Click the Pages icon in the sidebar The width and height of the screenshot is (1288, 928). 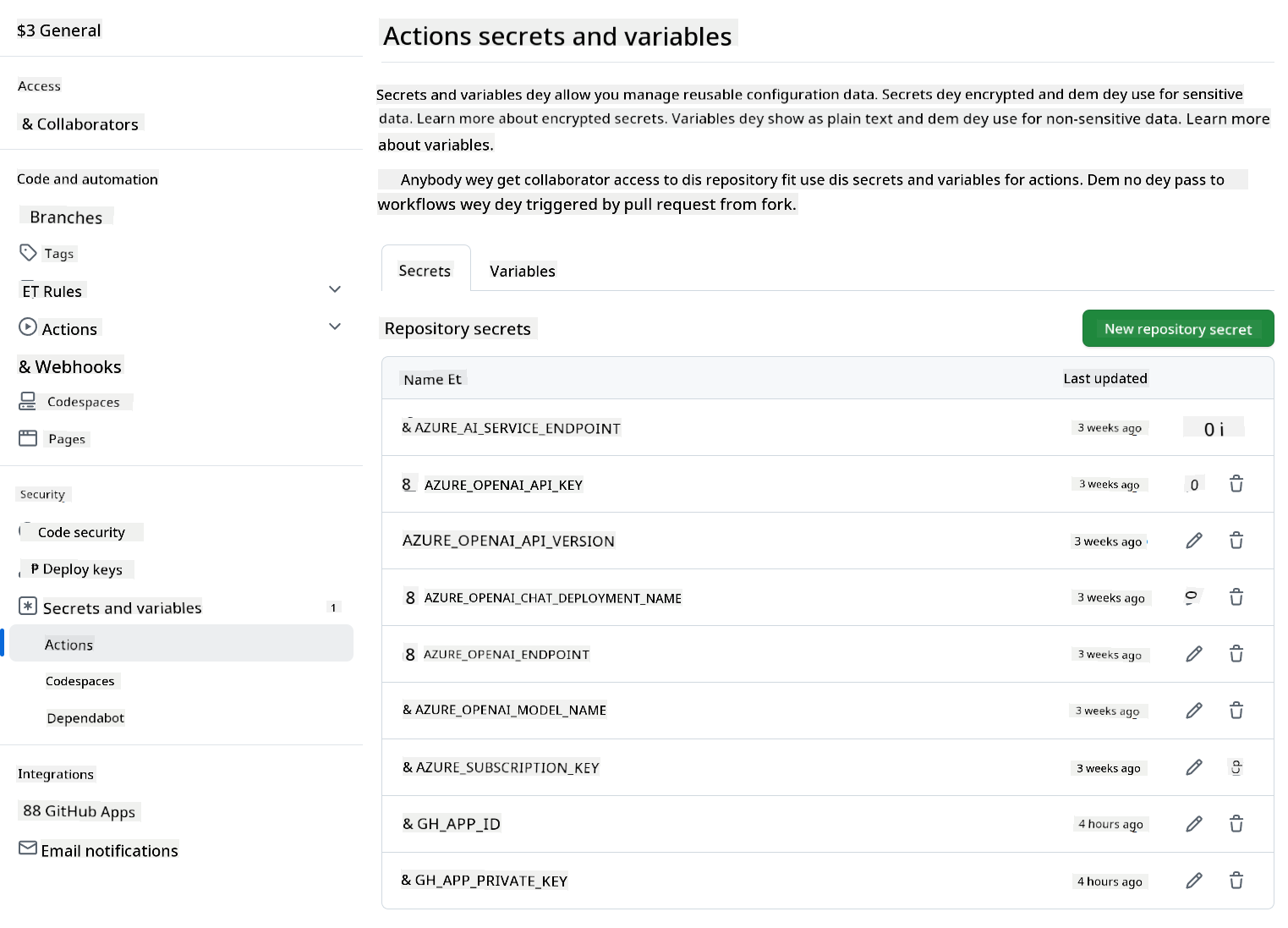coord(28,437)
